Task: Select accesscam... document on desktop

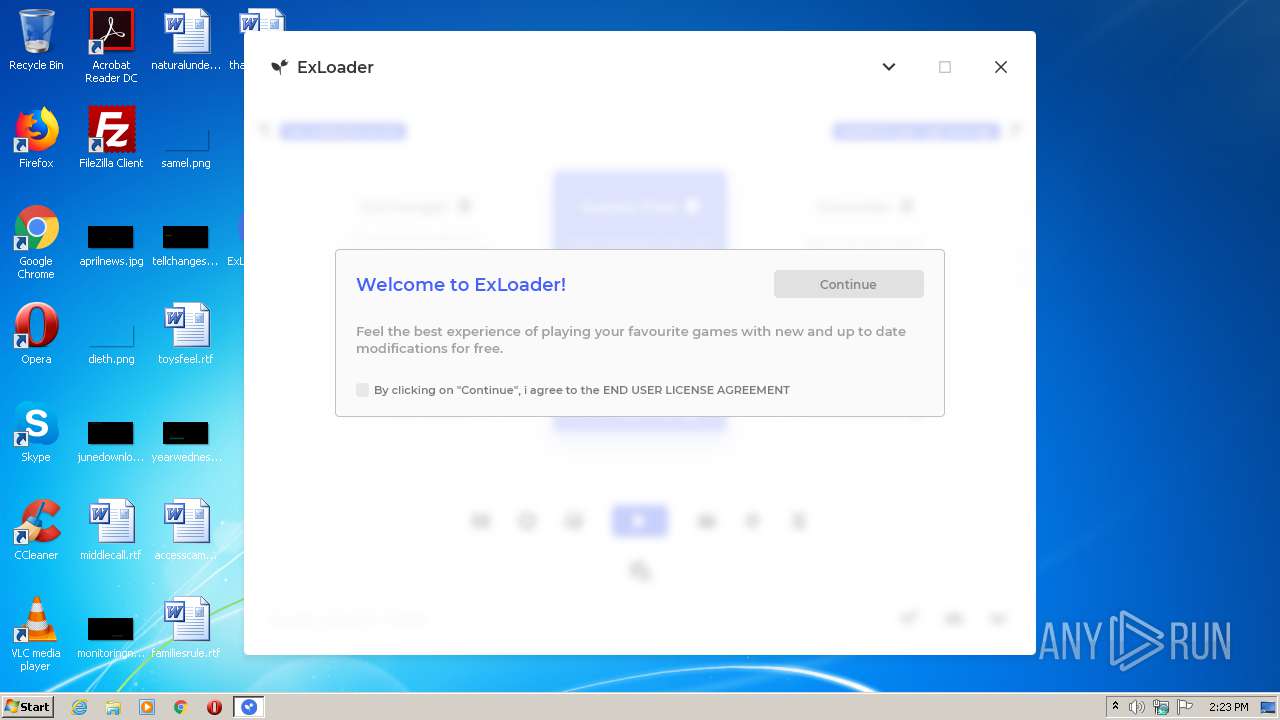Action: click(186, 530)
